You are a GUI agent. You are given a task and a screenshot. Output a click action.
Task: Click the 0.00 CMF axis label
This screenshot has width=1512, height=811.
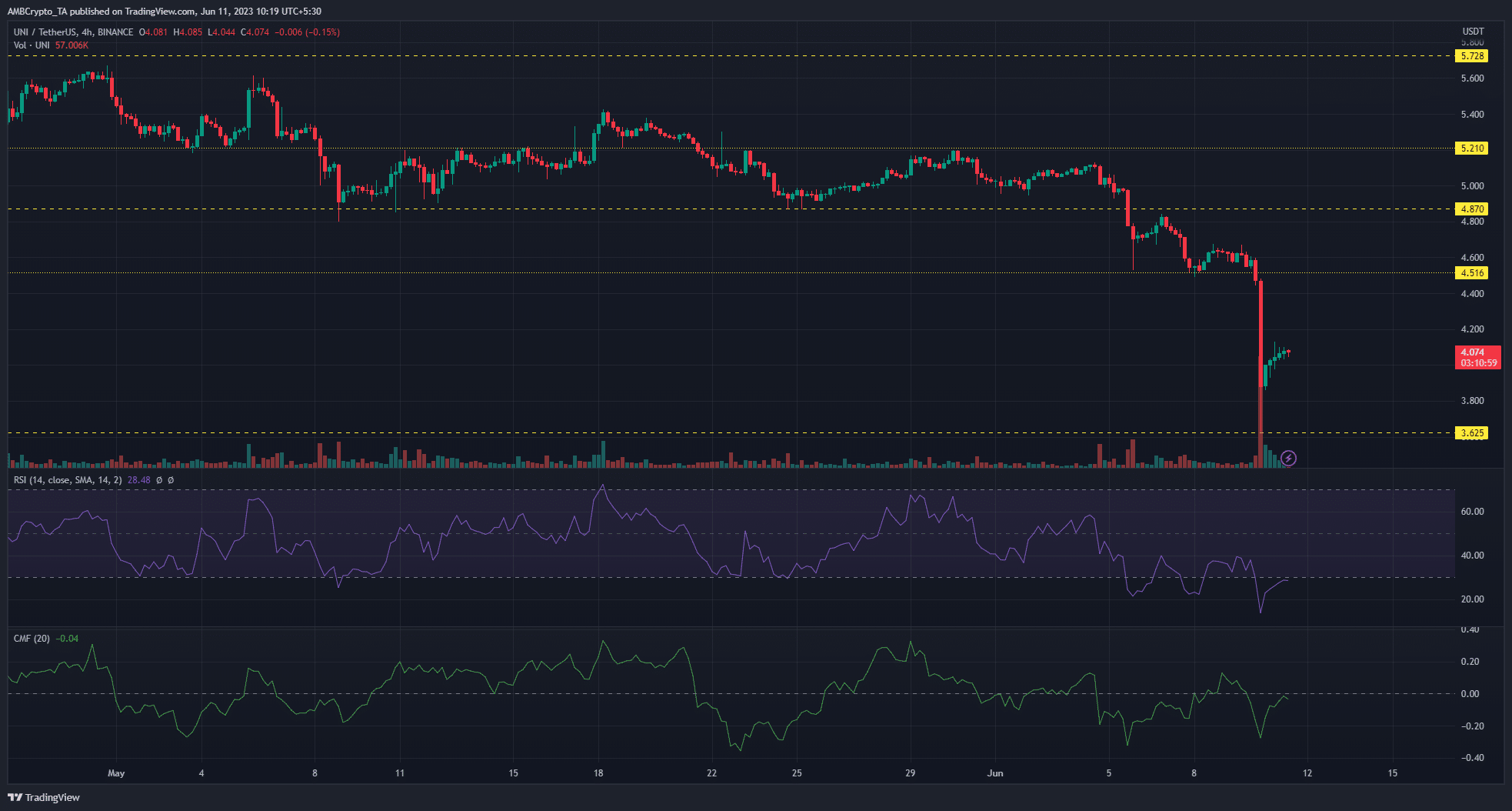[1470, 694]
